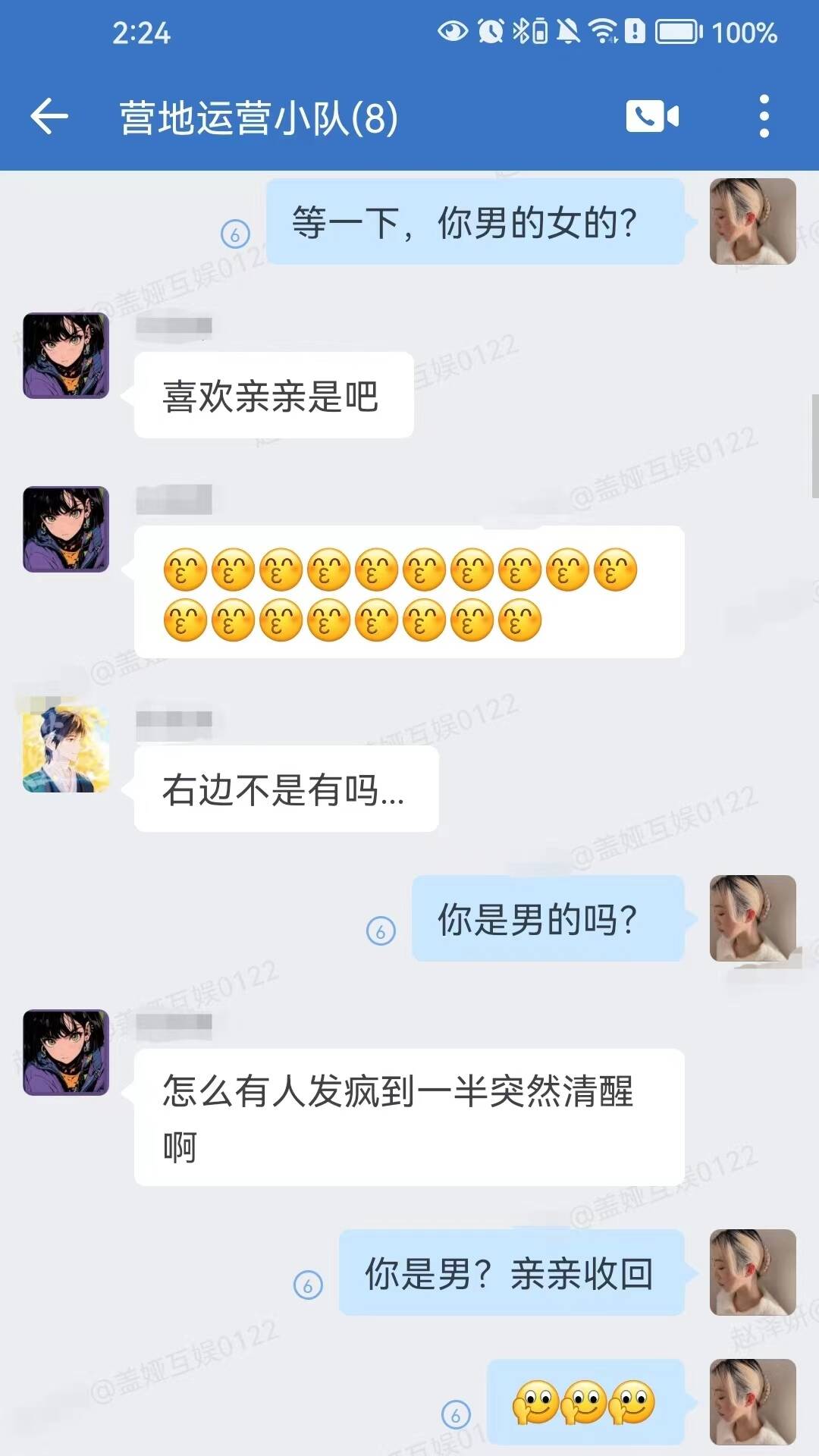Select the kissing emoji message bubble
Viewport: 819px width, 1456px height.
point(409,592)
